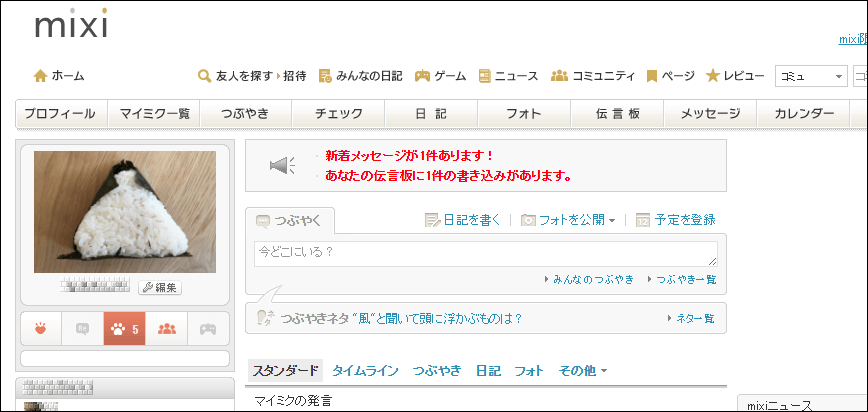The image size is (868, 412).
Task: Open 新着メッセージが1件あります notice
Action: (x=409, y=156)
